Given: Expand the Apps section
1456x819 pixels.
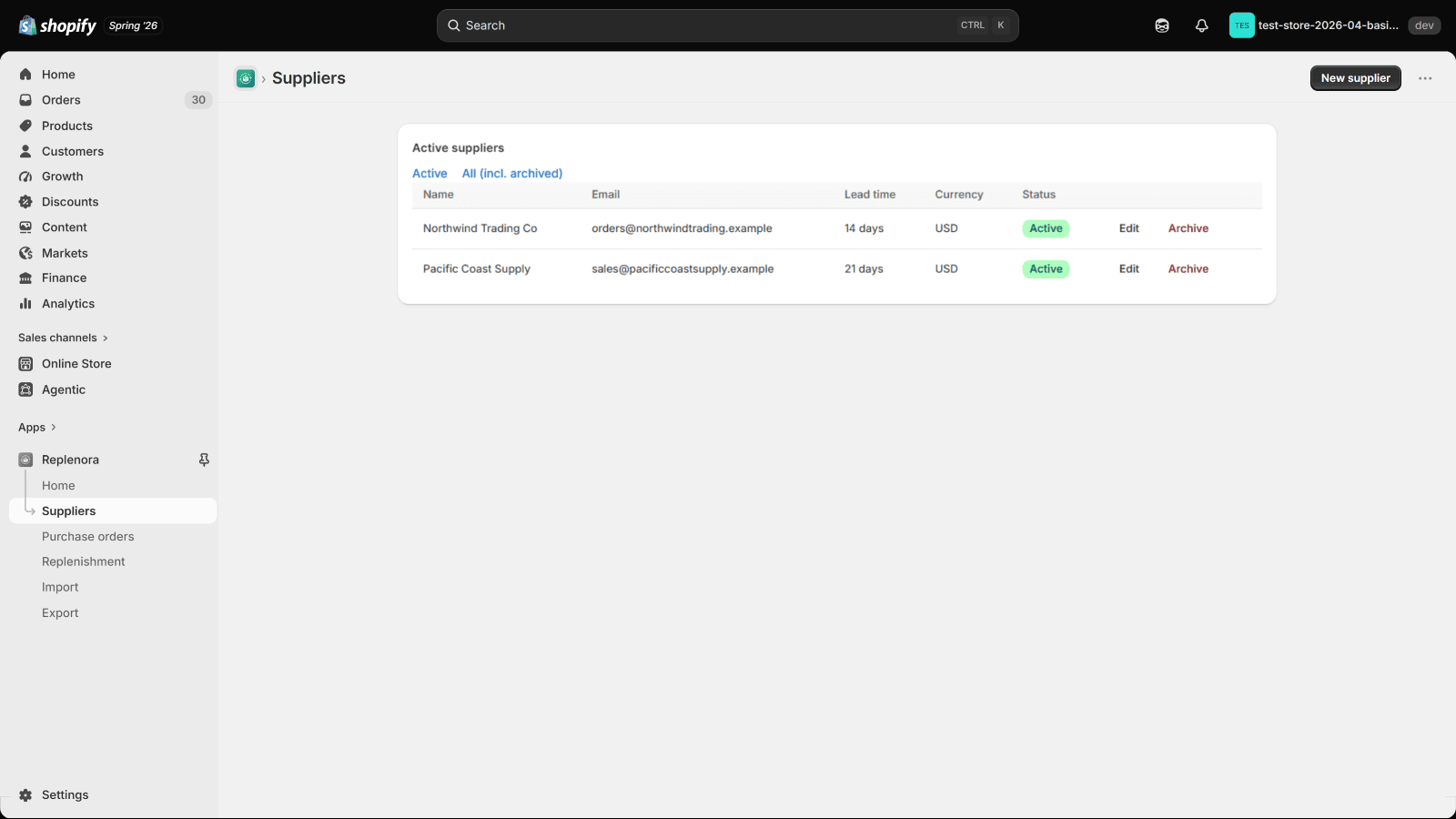Looking at the screenshot, I should (37, 428).
